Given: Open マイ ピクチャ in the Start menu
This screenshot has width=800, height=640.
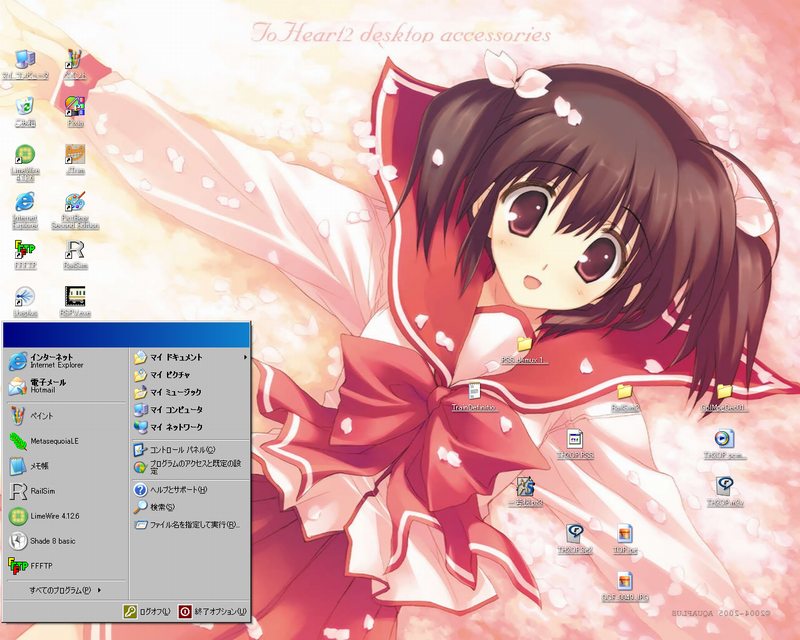Looking at the screenshot, I should [x=190, y=375].
